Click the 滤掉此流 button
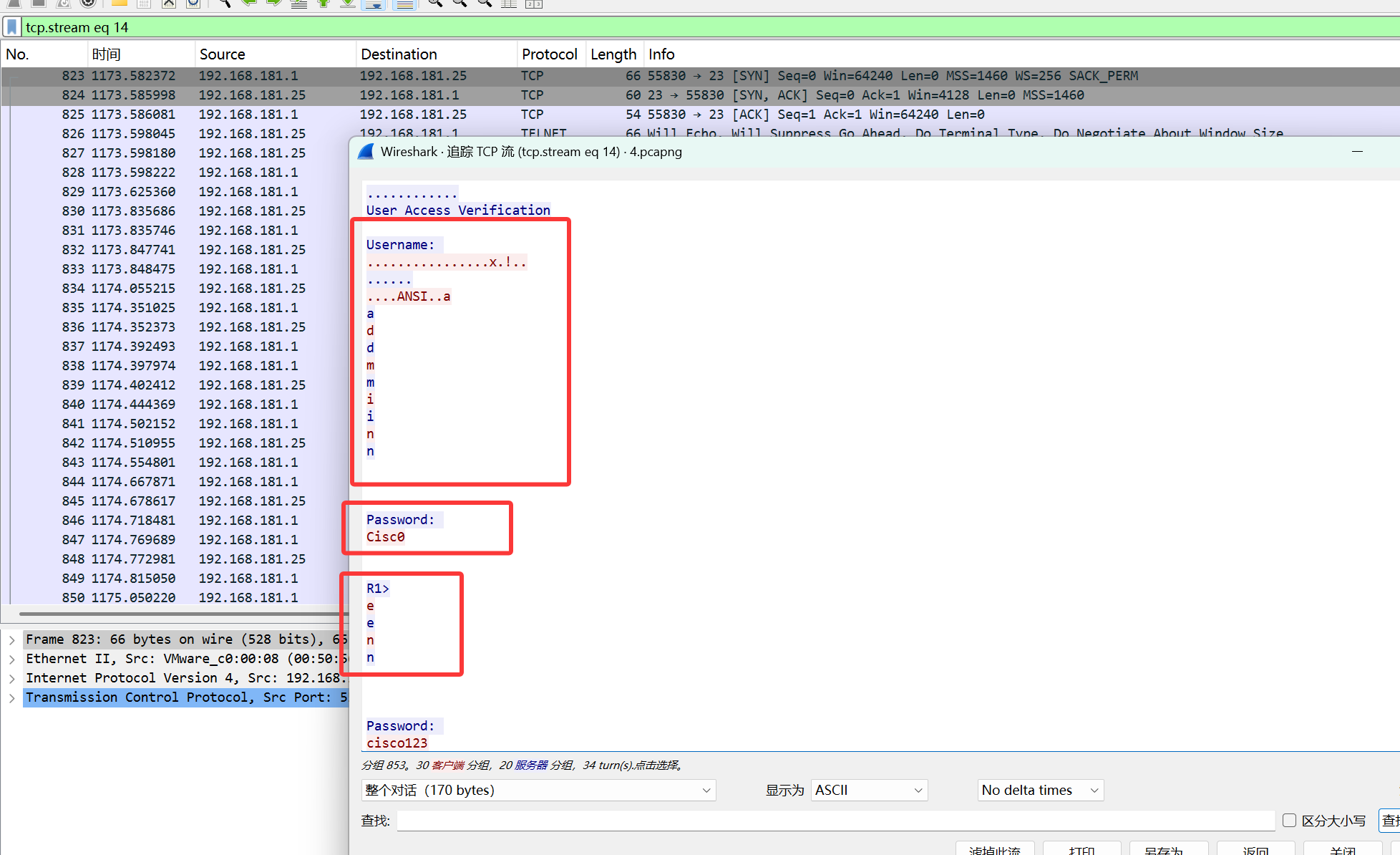The image size is (1400, 855). pos(995,849)
